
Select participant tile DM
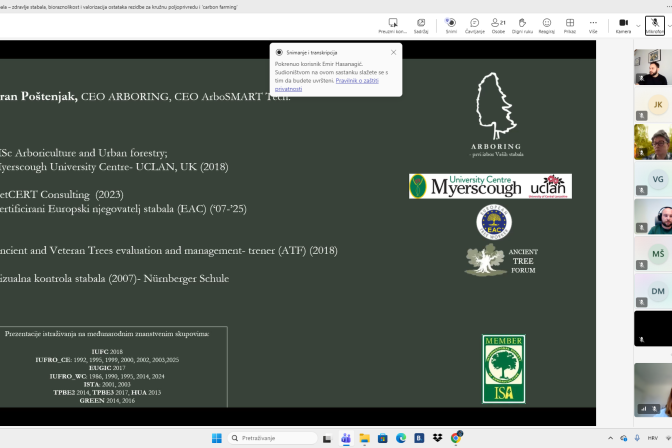pyautogui.click(x=653, y=291)
